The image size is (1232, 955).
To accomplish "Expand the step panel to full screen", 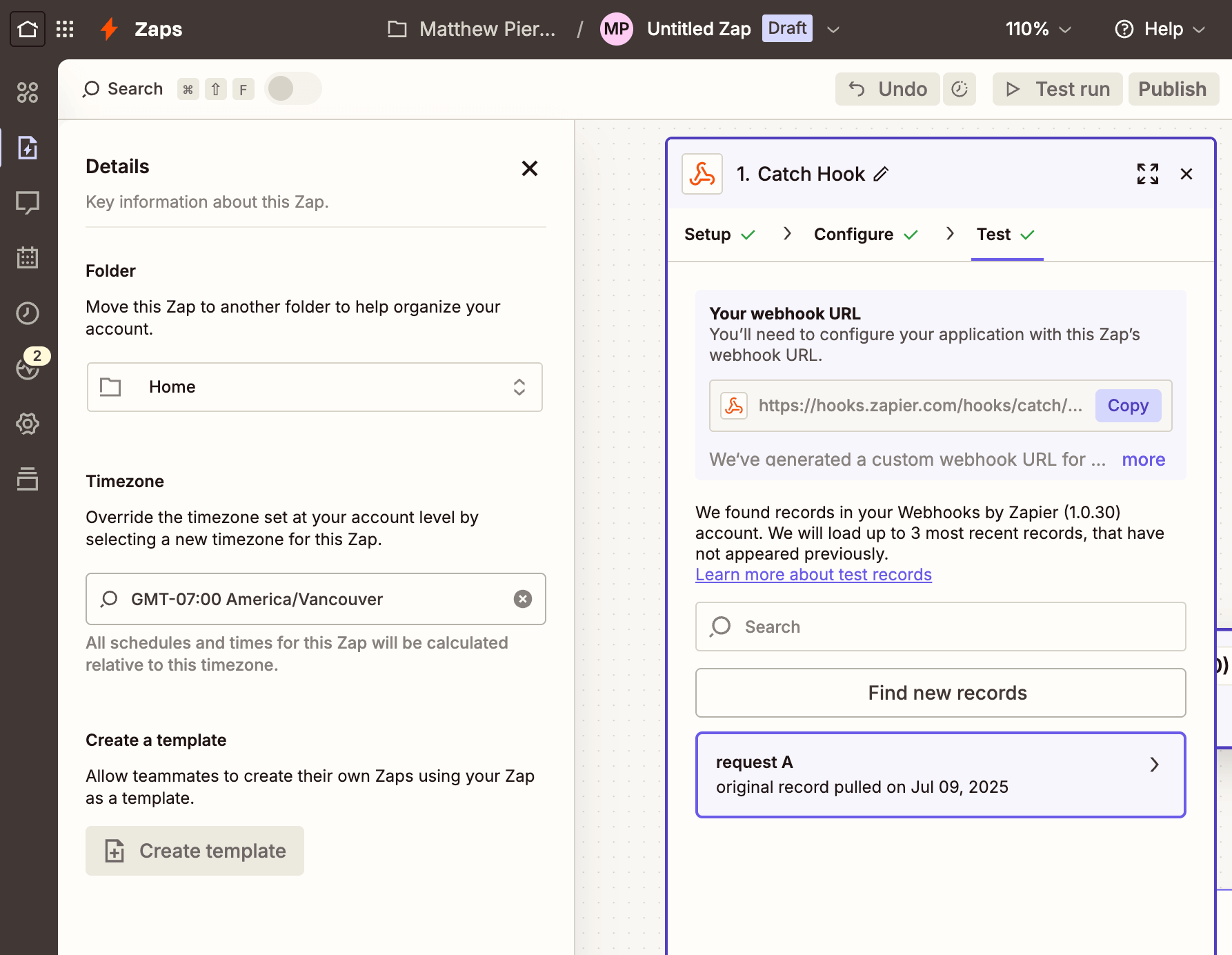I will click(1148, 174).
